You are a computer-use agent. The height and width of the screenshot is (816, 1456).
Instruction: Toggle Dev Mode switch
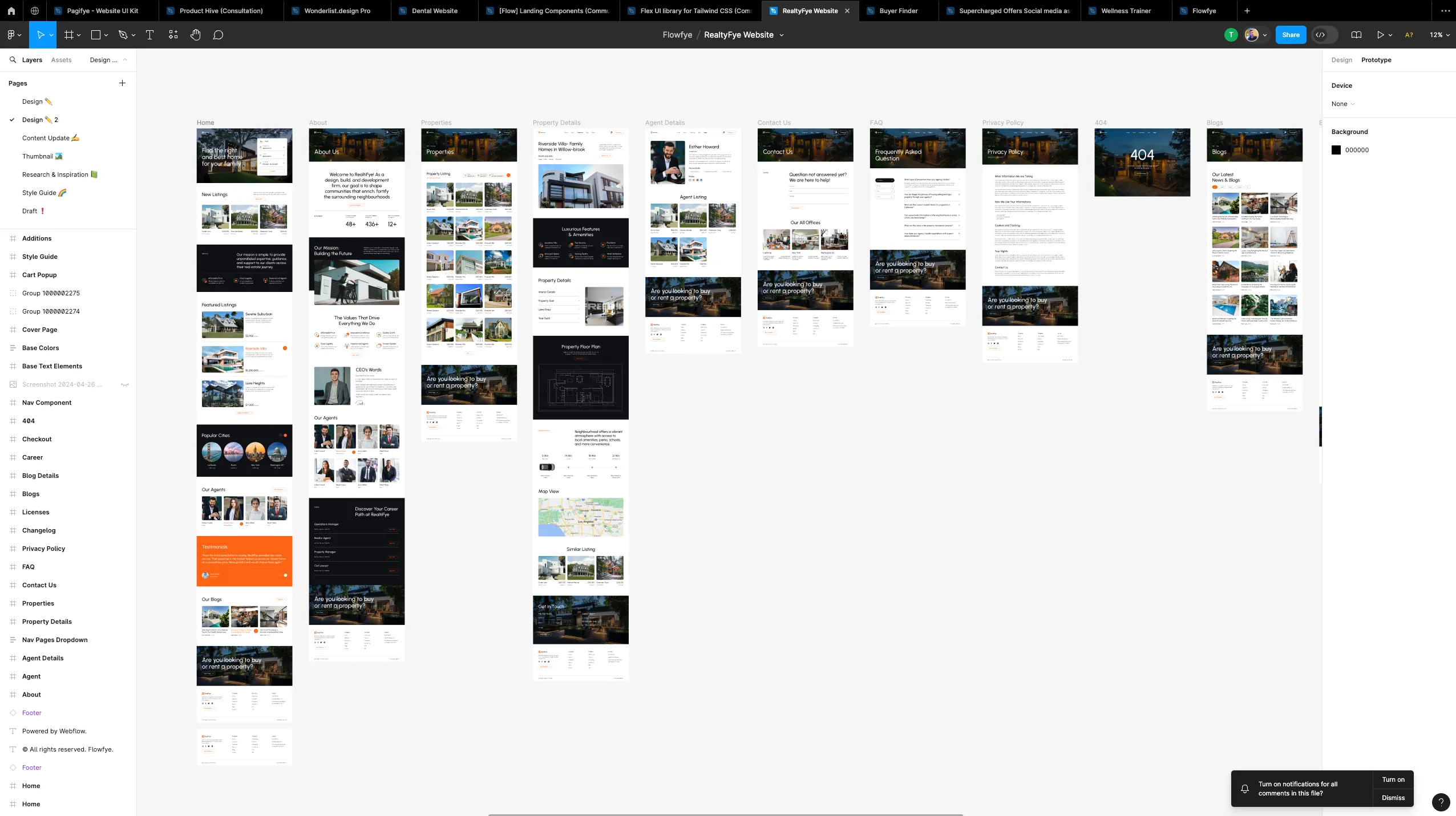point(1324,35)
